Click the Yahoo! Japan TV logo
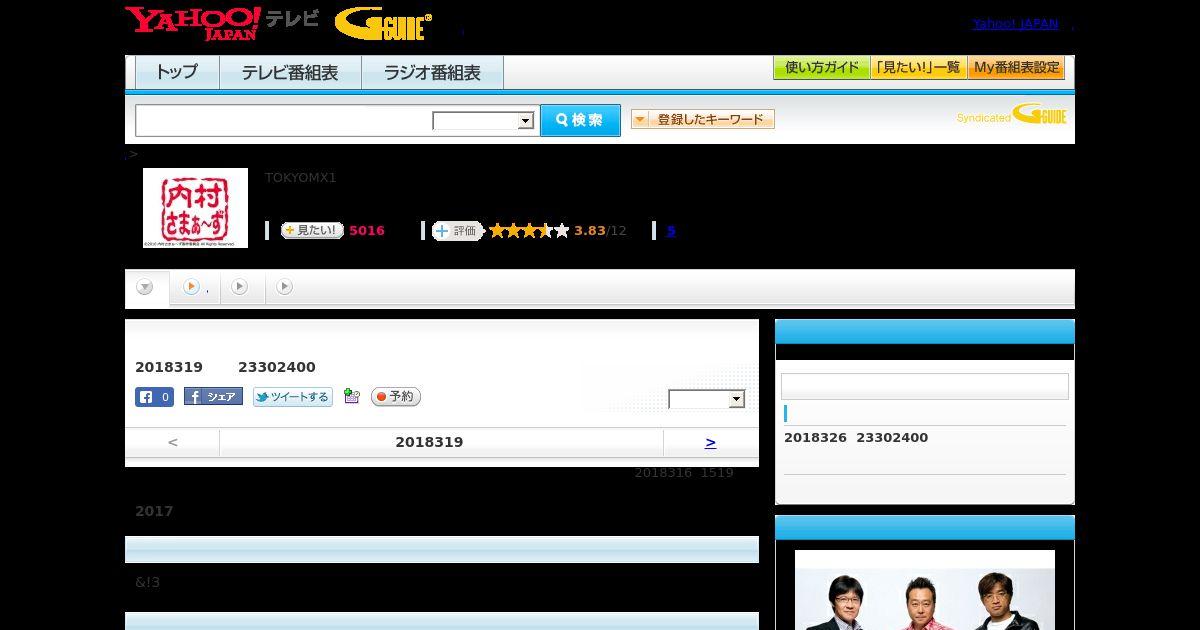 [222, 22]
